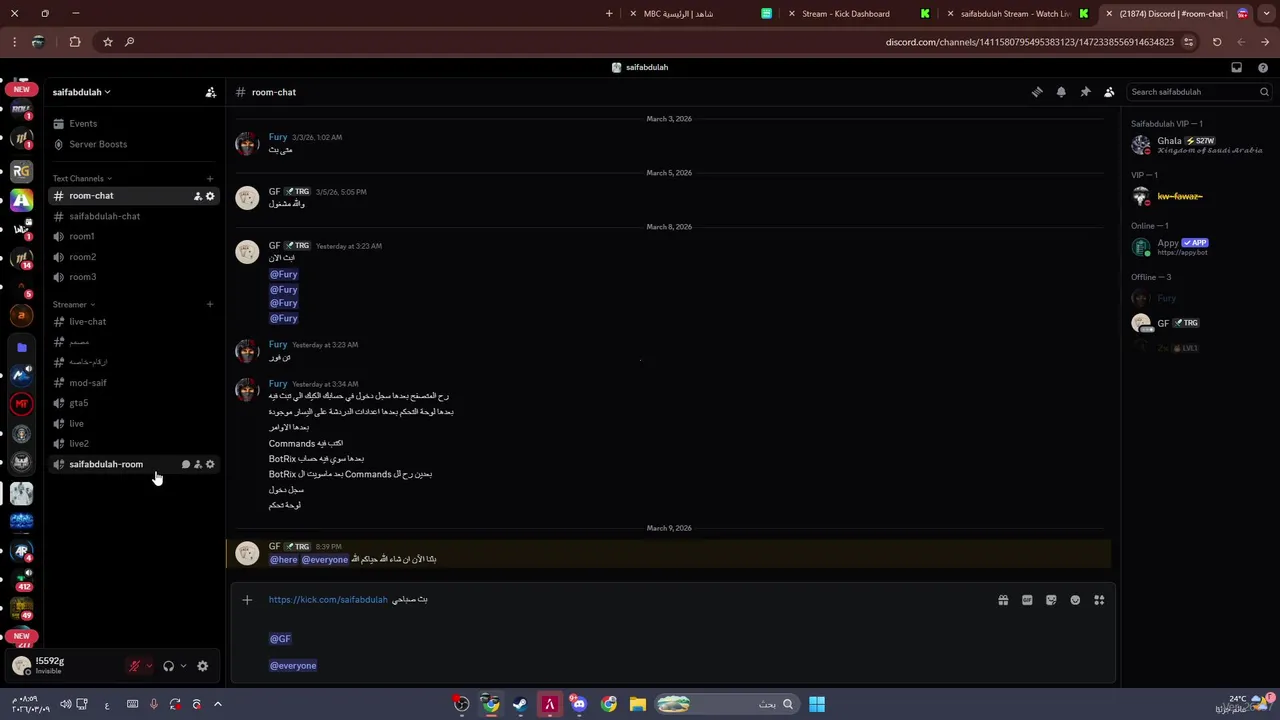Click the @GF mention in draft
The height and width of the screenshot is (720, 1280).
pyautogui.click(x=280, y=639)
